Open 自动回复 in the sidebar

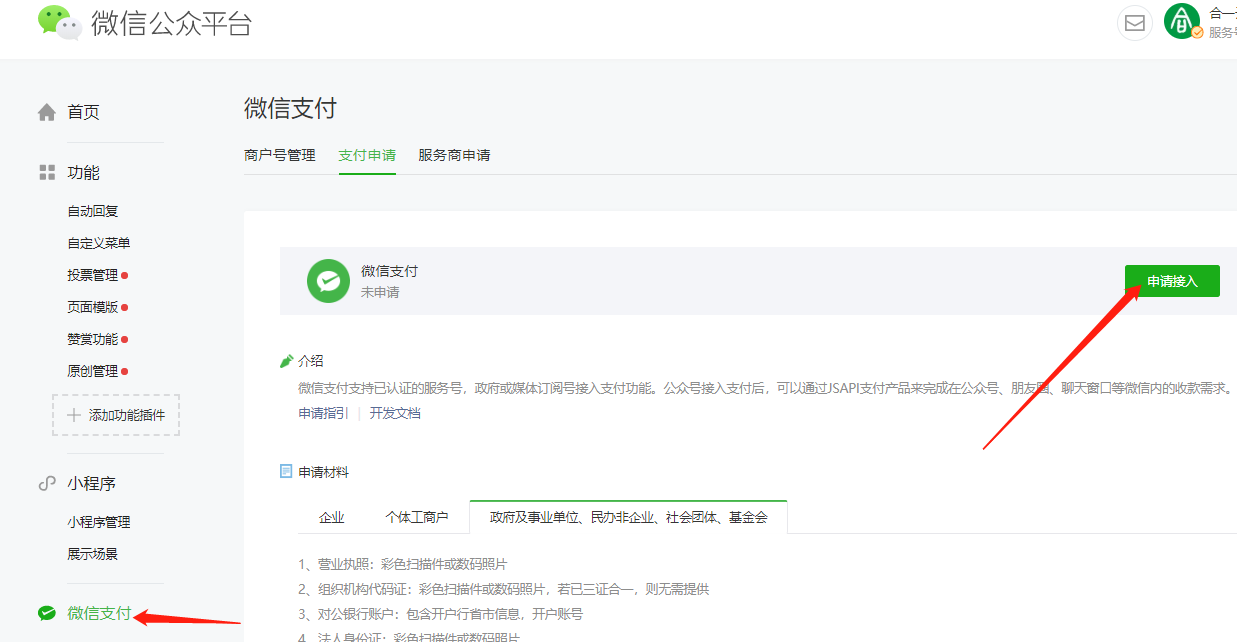coord(93,211)
